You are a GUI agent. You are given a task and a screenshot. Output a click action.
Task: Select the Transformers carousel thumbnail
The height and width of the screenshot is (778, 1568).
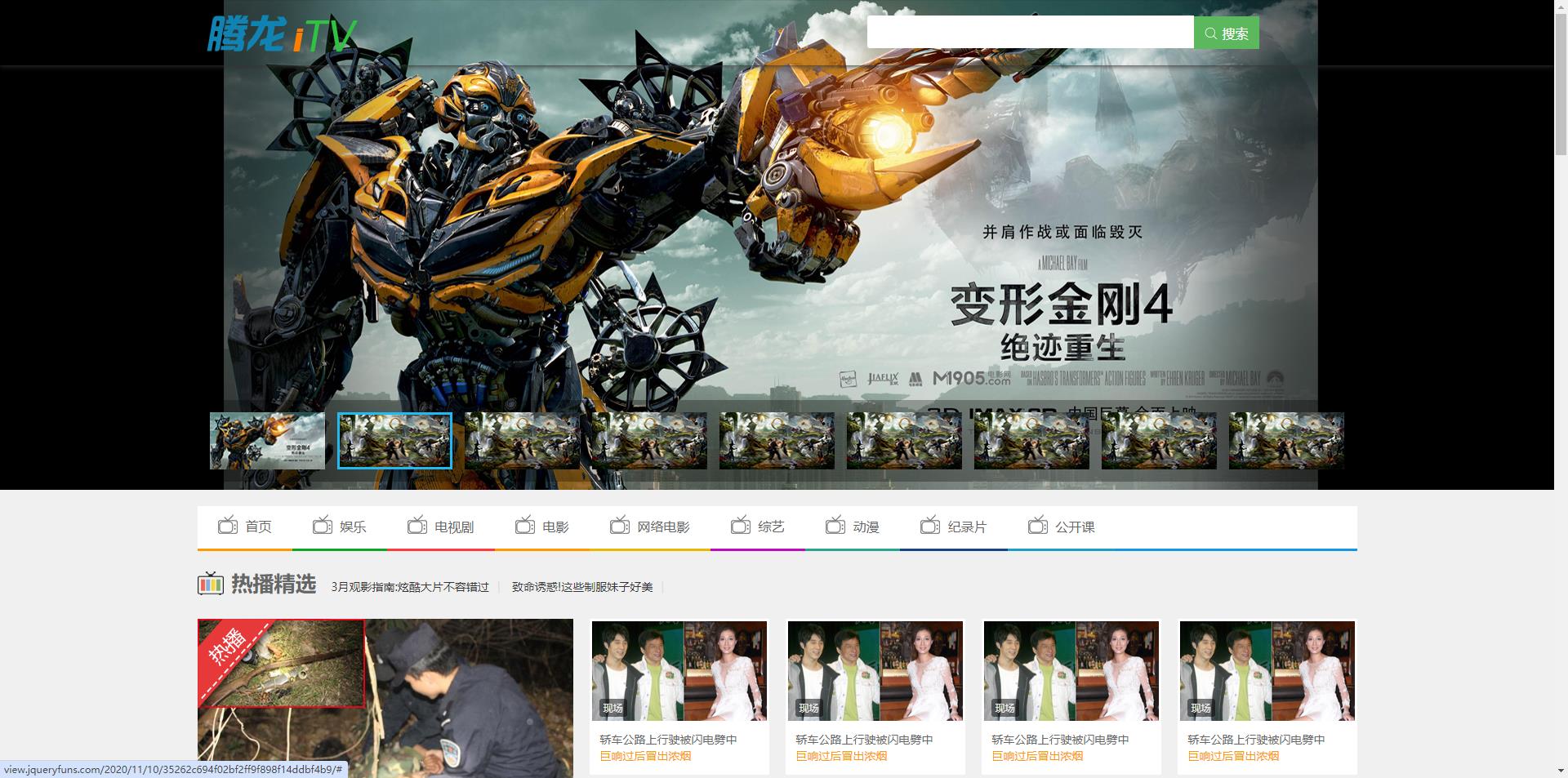(267, 441)
